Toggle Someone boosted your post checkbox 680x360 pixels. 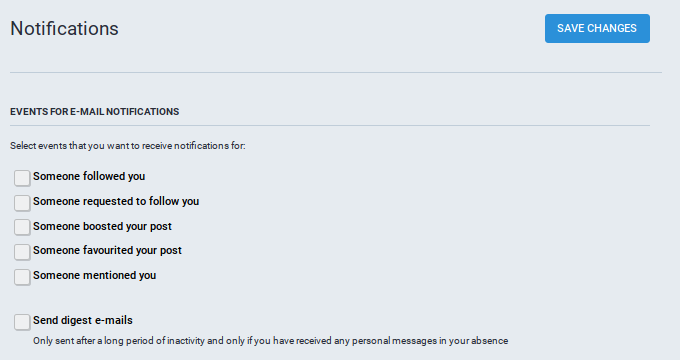pyautogui.click(x=22, y=227)
